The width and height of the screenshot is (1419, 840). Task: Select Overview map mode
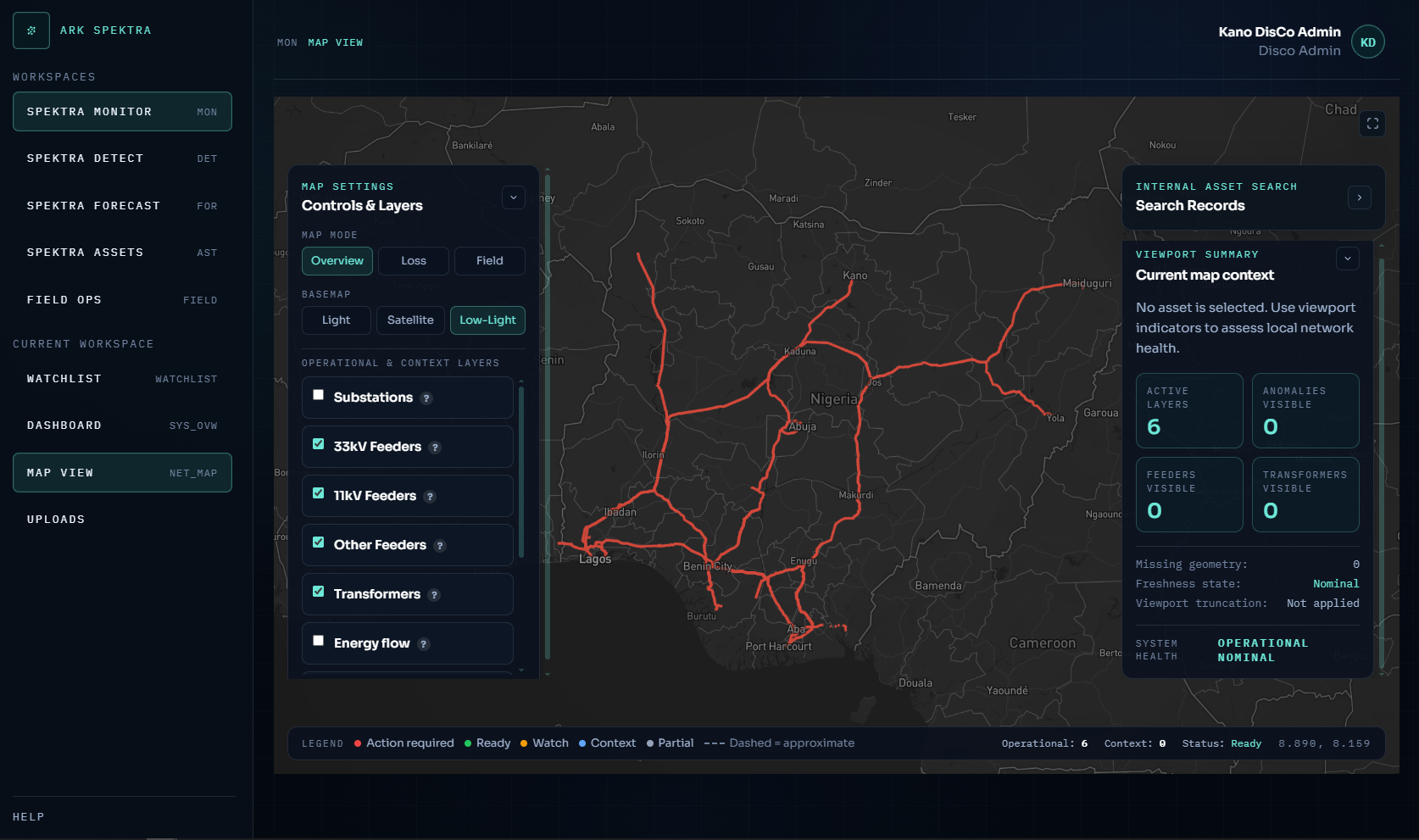tap(337, 261)
